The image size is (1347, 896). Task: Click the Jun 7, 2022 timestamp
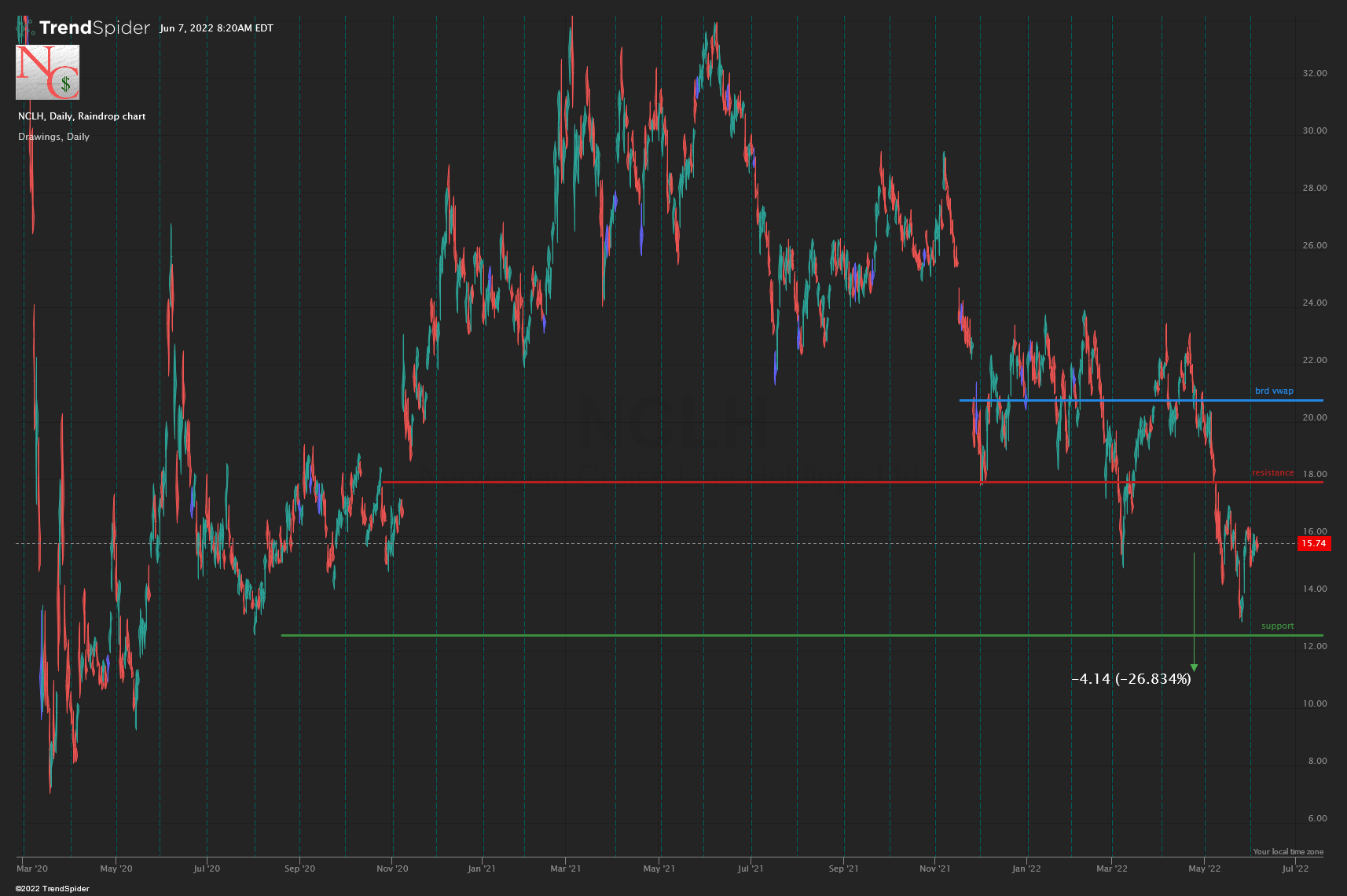pos(216,28)
